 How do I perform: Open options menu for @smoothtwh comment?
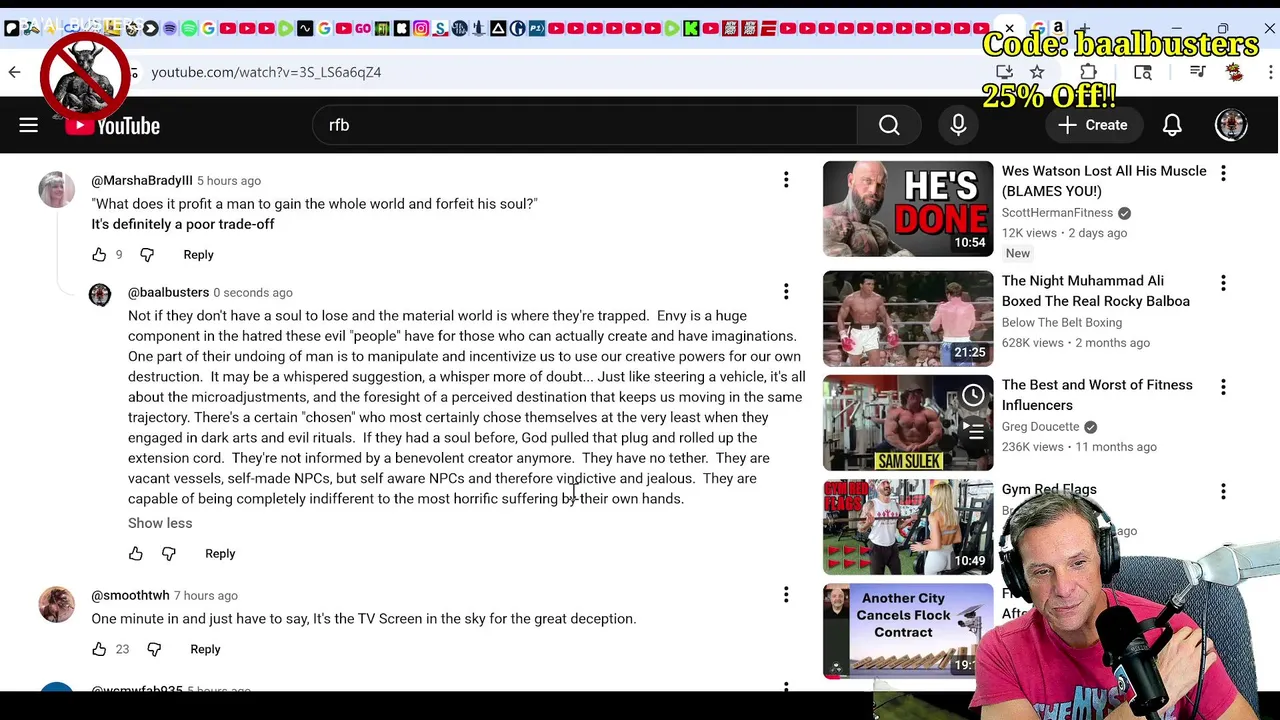786,595
